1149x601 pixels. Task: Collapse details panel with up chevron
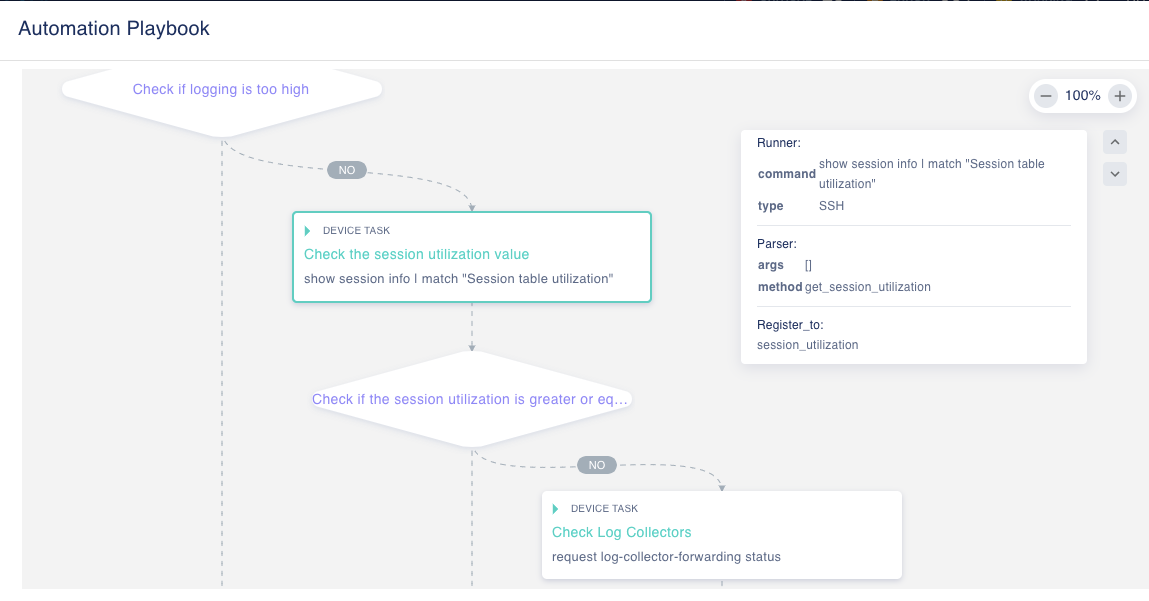(1115, 142)
